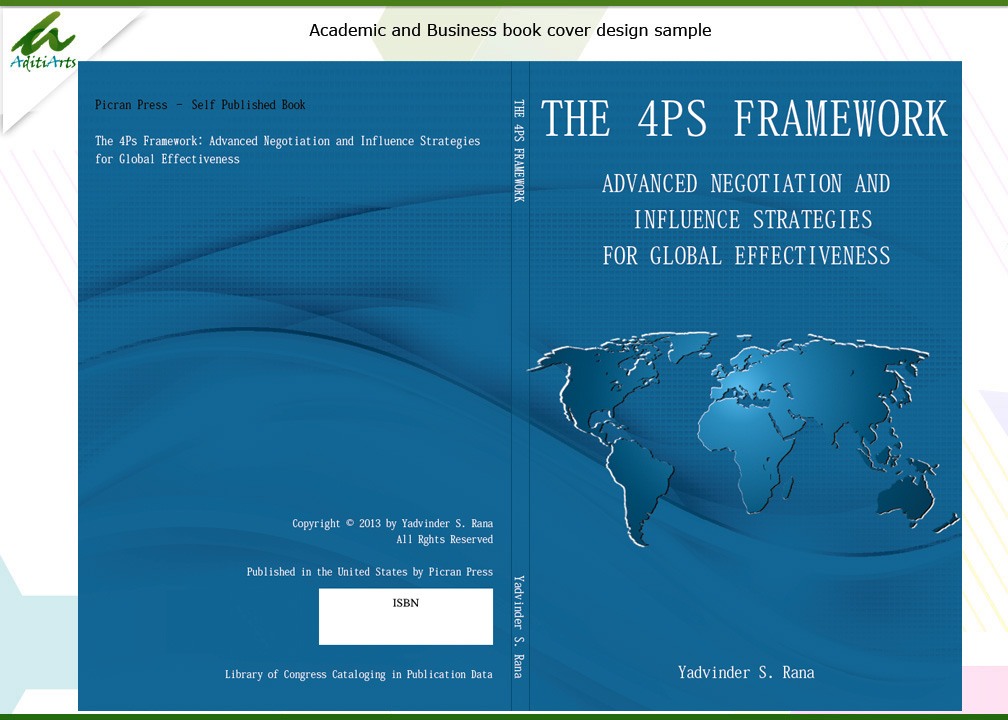Select the 'THE 4PS FRAMEWORK' front cover title
Image resolution: width=1008 pixels, height=720 pixels.
(x=744, y=119)
